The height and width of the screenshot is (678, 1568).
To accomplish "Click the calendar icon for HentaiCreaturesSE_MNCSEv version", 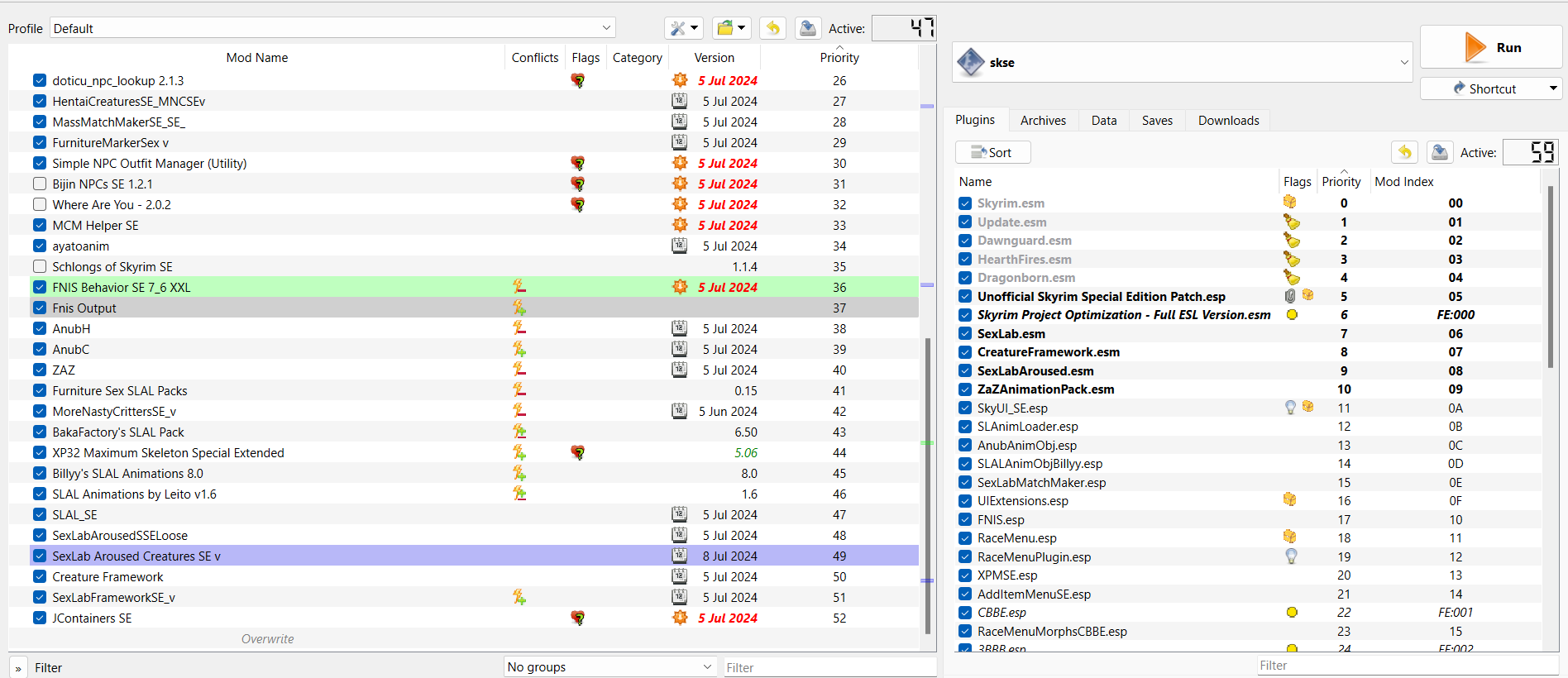I will click(680, 101).
